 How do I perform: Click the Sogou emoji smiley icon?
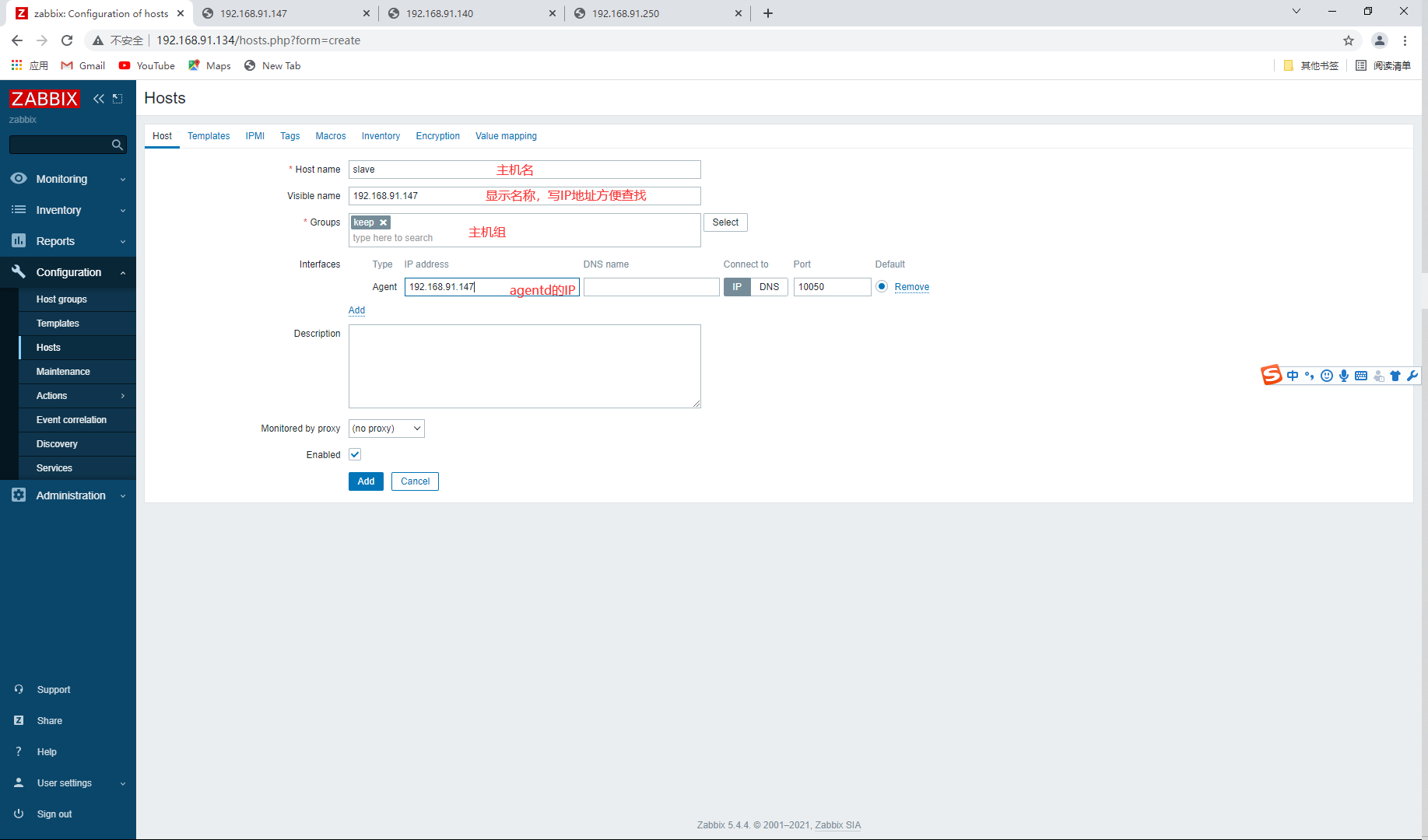(1327, 376)
